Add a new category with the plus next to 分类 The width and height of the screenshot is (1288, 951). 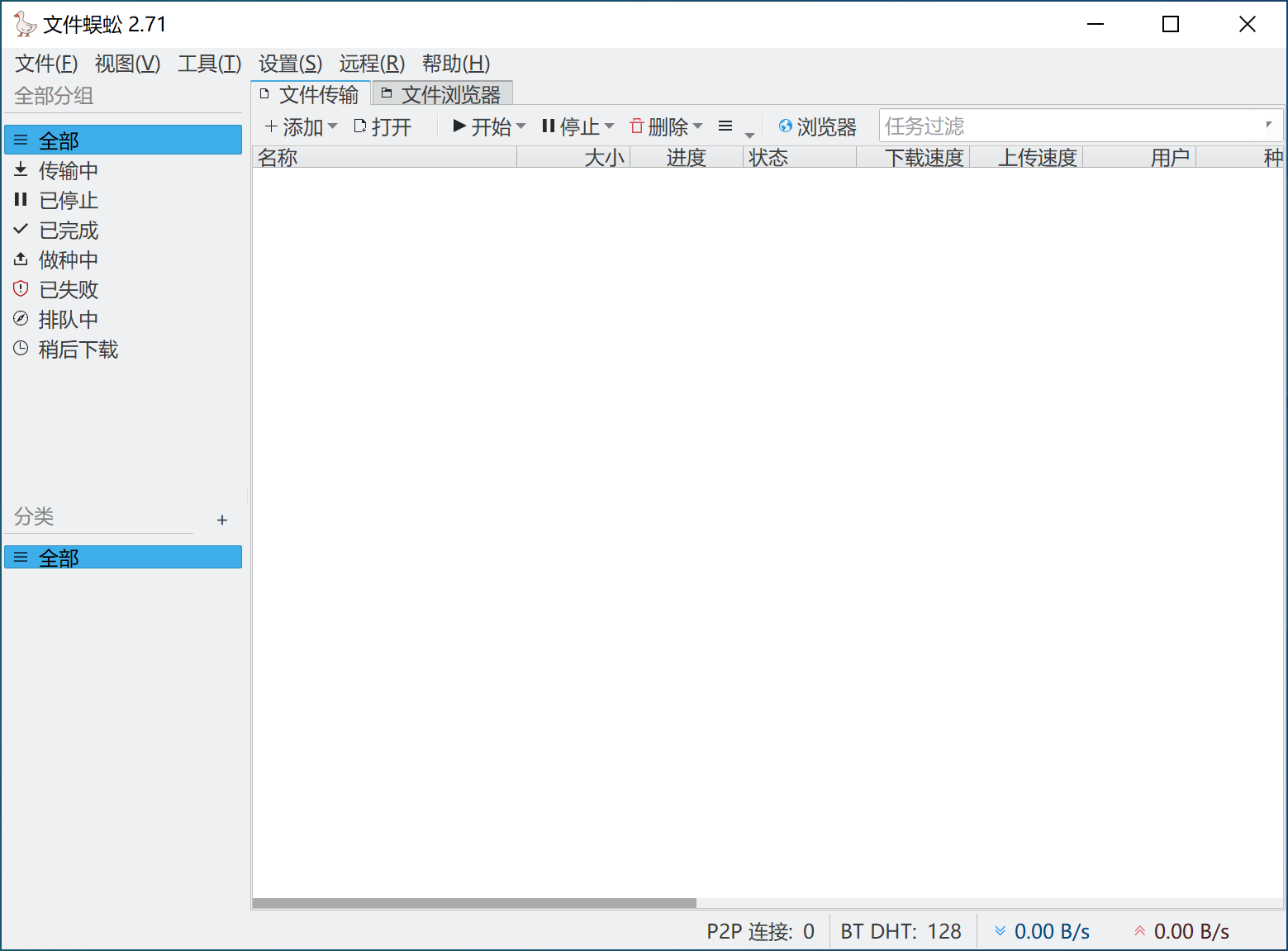pyautogui.click(x=221, y=520)
